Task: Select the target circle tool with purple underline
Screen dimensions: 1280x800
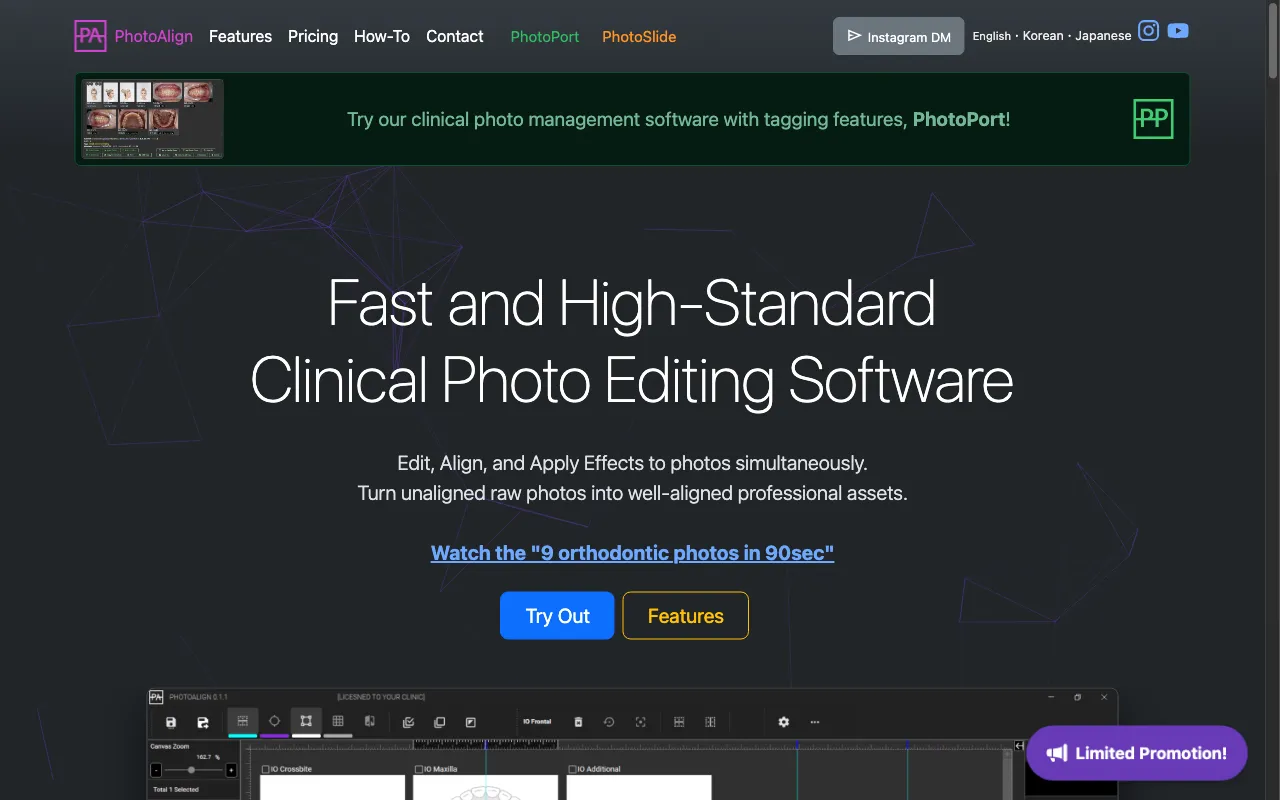Action: pyautogui.click(x=274, y=721)
